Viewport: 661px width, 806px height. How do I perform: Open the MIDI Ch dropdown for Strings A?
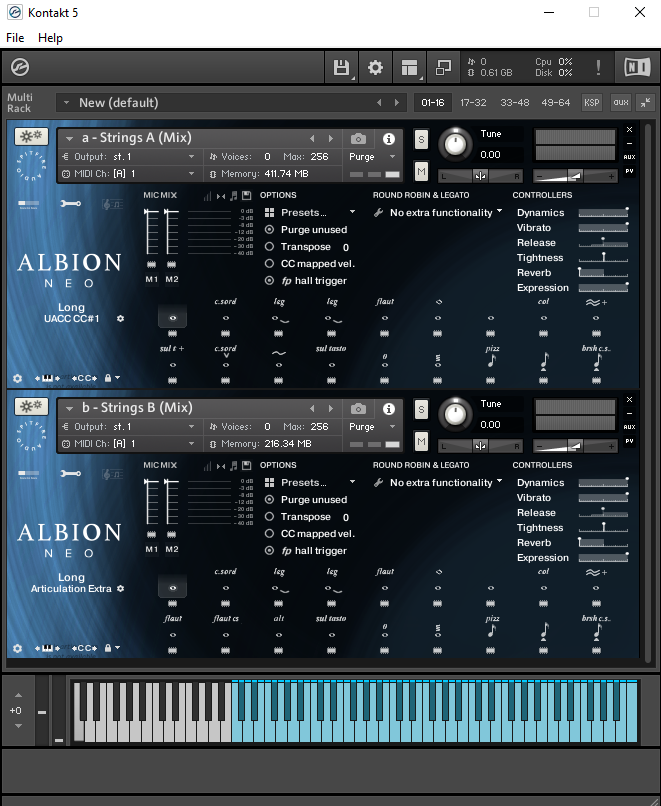(x=191, y=174)
